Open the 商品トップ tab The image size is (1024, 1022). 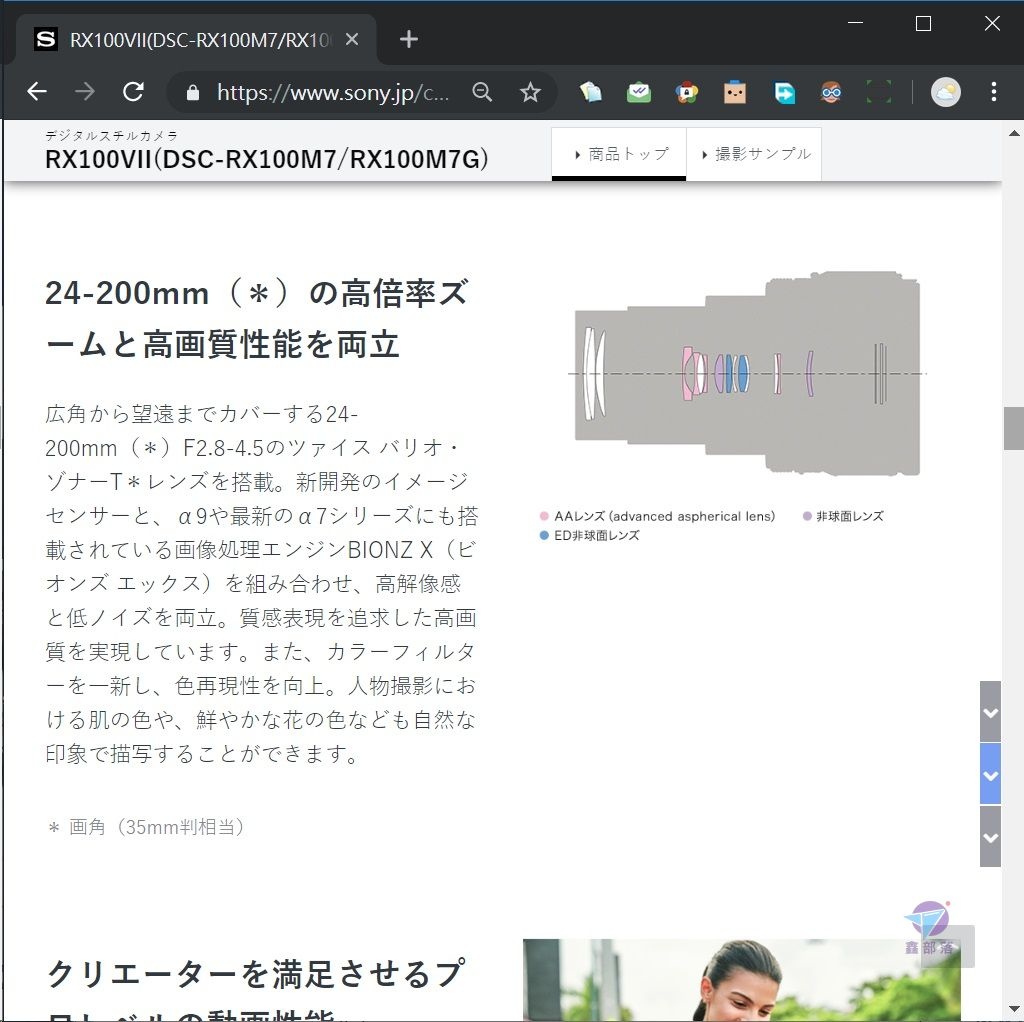pyautogui.click(x=619, y=154)
